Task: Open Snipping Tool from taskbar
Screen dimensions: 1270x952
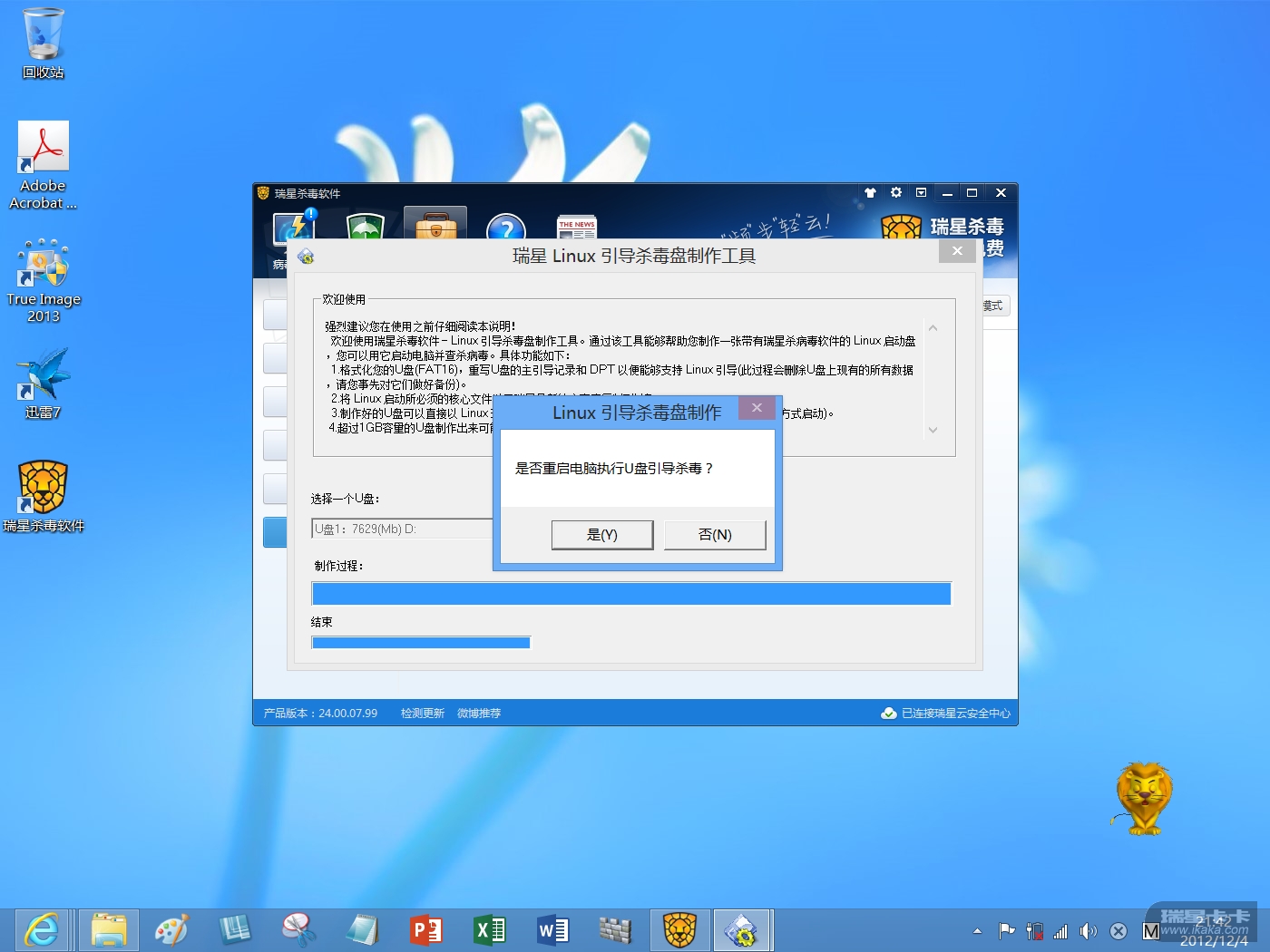Action: [x=298, y=930]
